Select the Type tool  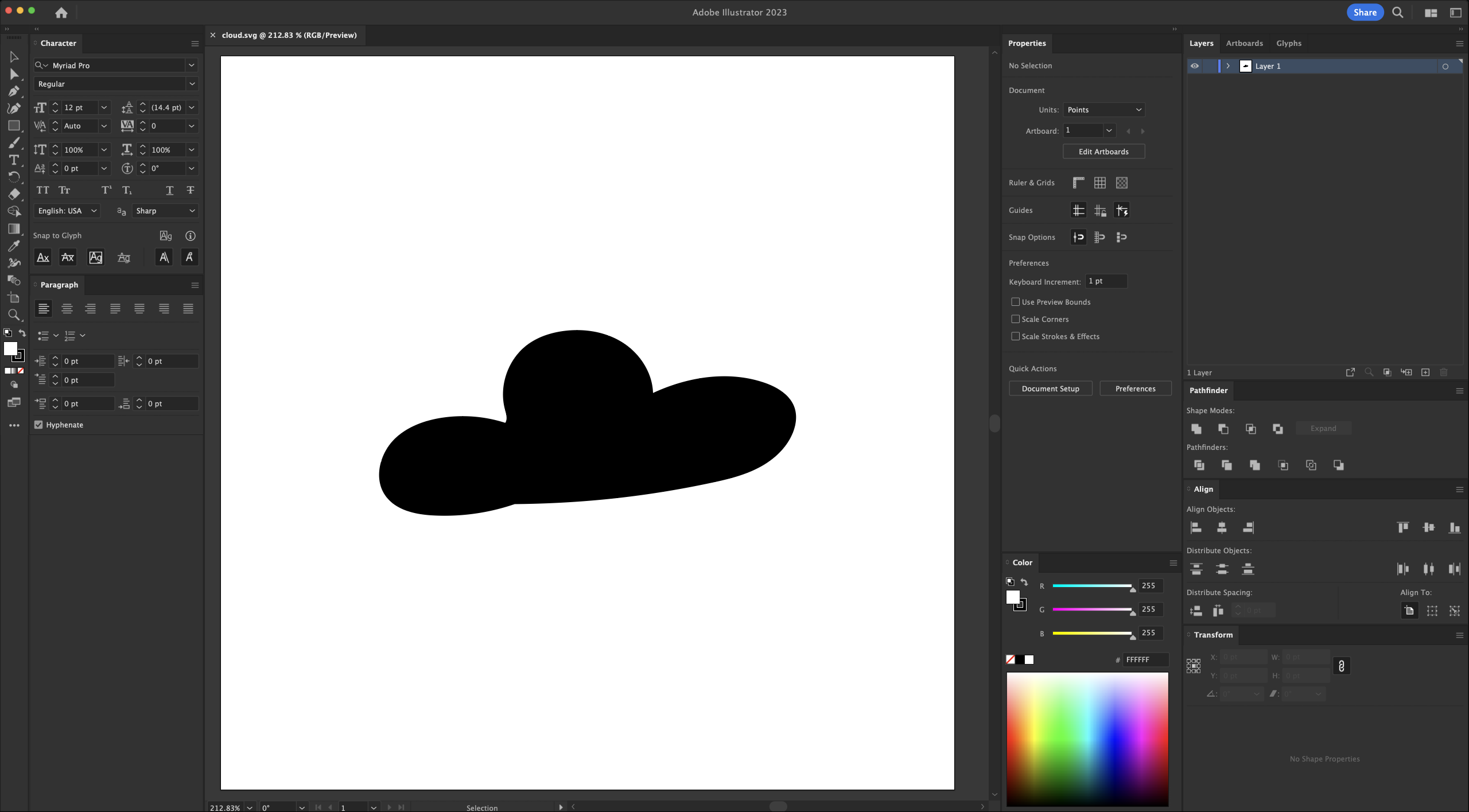tap(14, 160)
